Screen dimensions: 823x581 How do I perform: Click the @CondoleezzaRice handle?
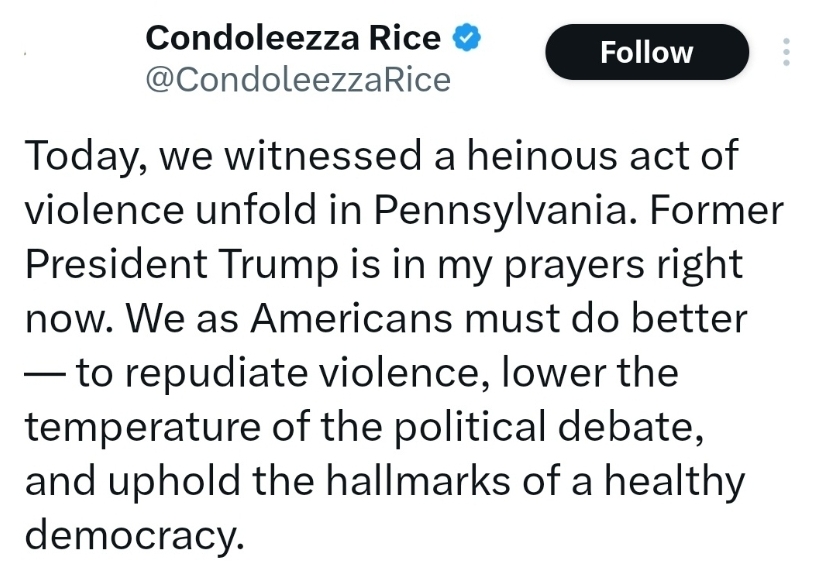click(x=298, y=79)
